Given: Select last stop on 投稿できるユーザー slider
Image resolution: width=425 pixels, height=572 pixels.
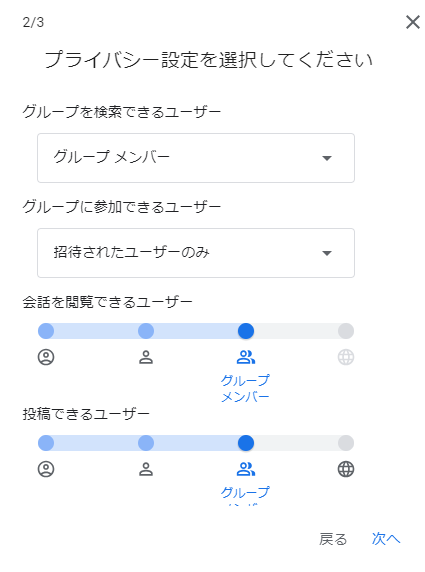Looking at the screenshot, I should point(346,443).
